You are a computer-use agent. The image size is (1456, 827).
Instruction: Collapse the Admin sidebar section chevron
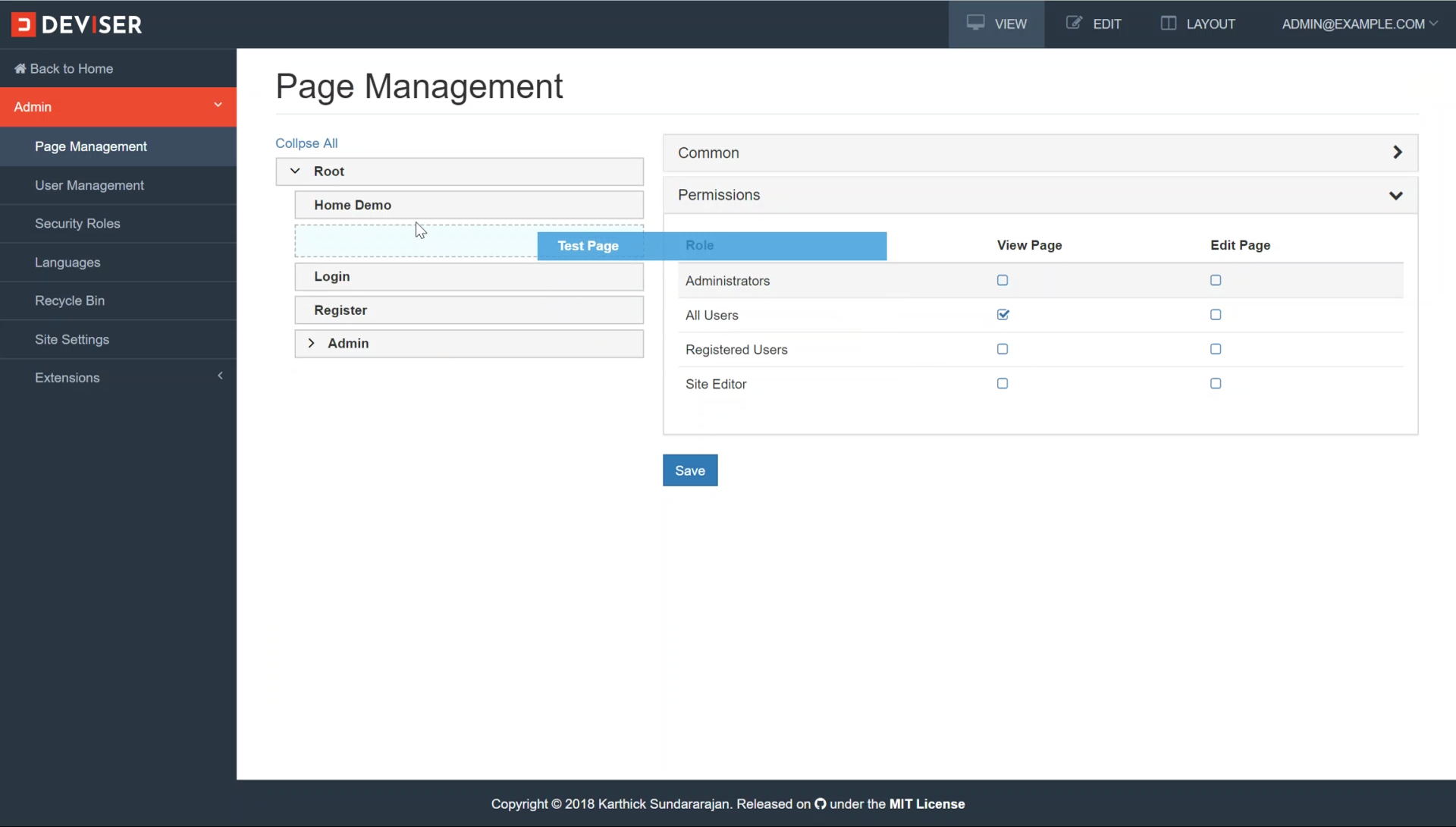coord(218,105)
